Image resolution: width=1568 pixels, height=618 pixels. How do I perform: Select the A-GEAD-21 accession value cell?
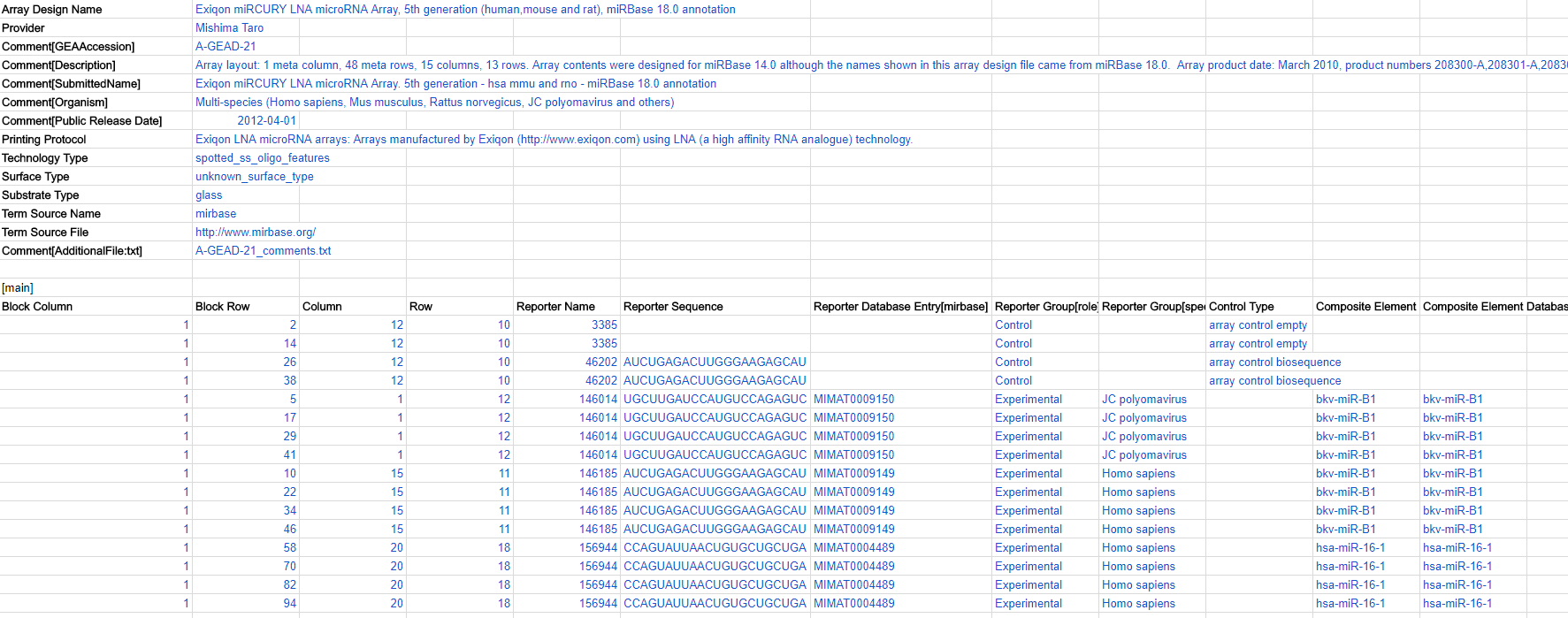click(226, 47)
